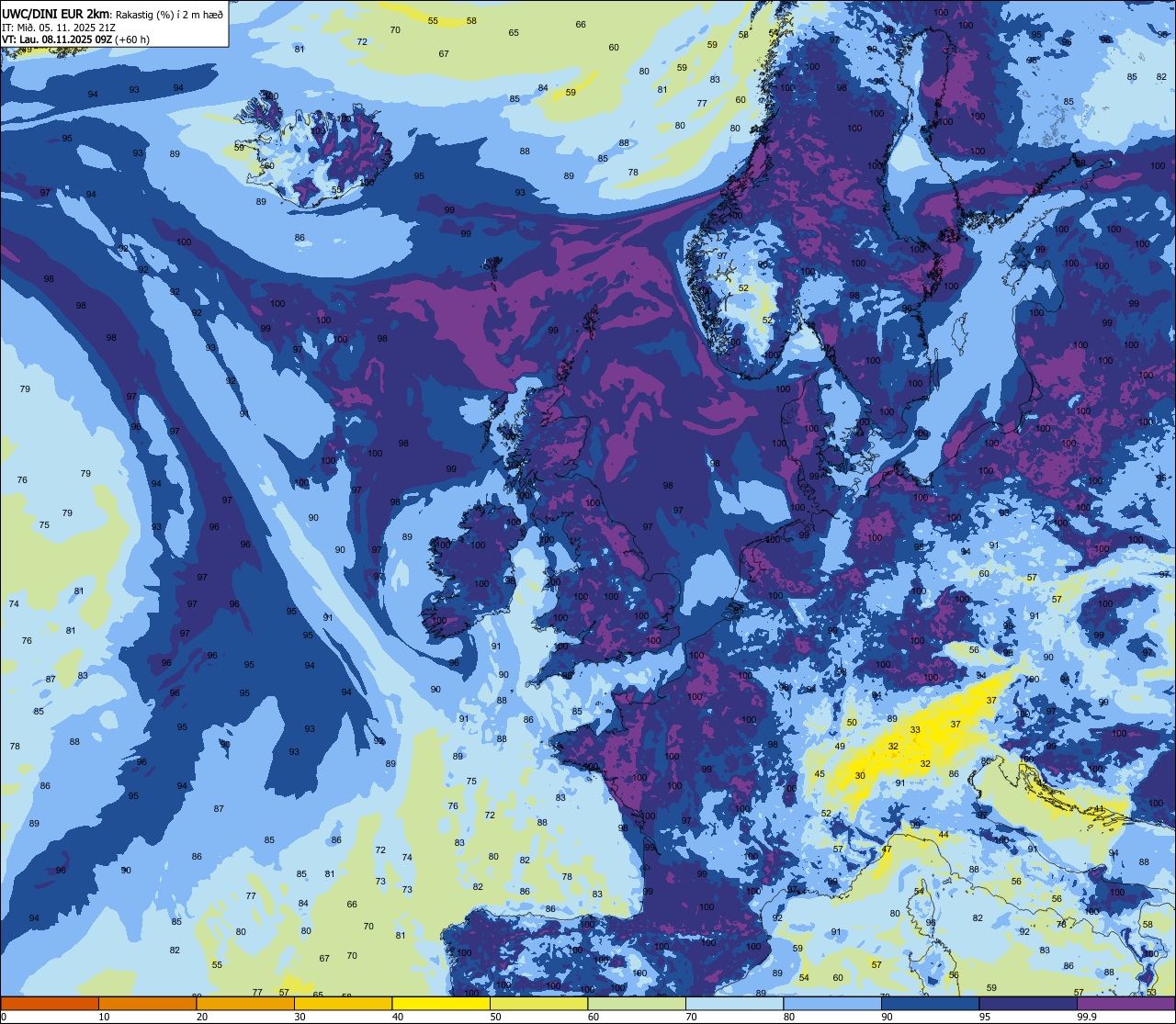Select the navy 95–99.9 legend swatch
The image size is (1176, 1024).
pos(1029,1003)
